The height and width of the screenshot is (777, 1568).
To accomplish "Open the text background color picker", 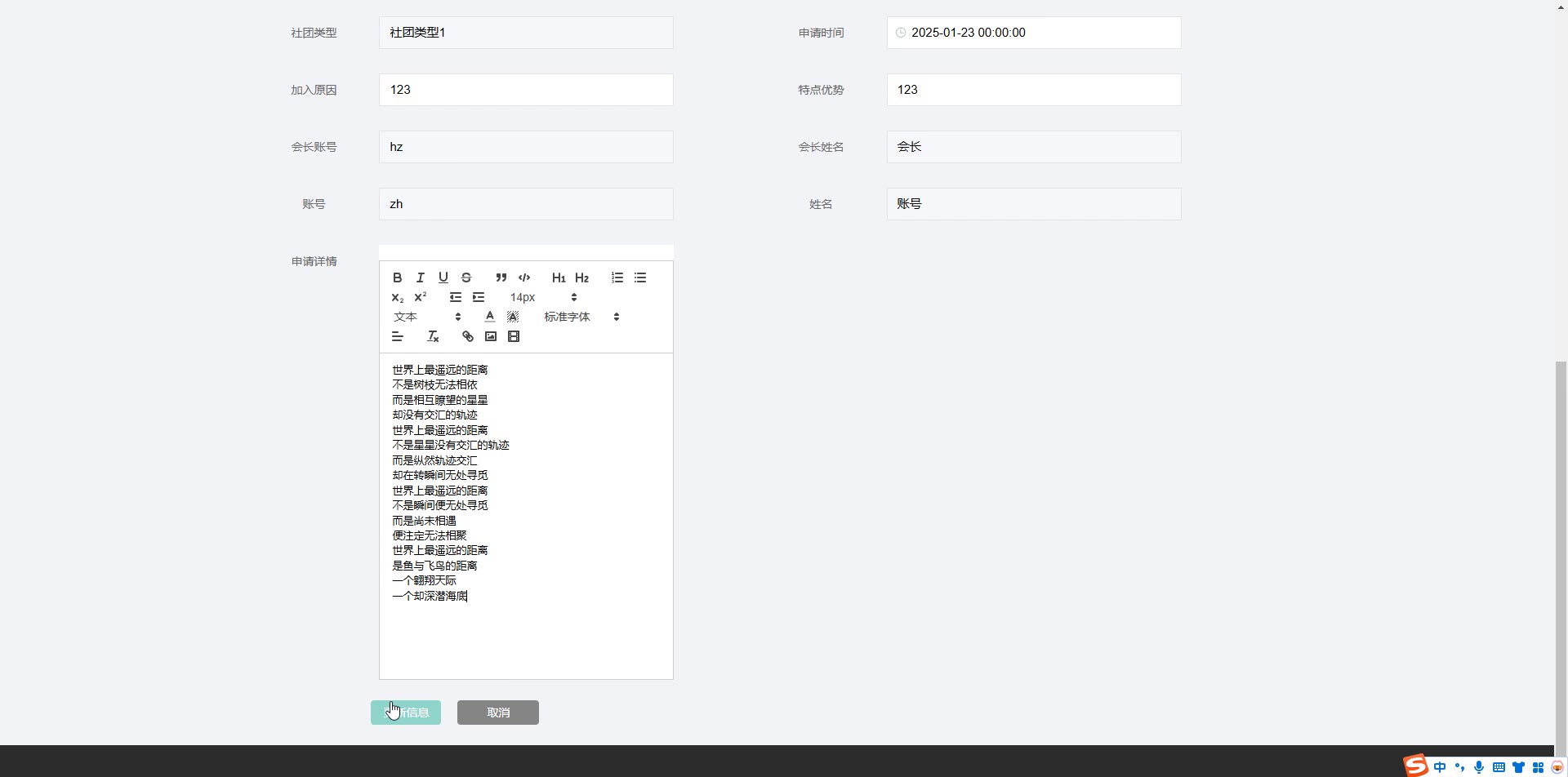I will [x=513, y=317].
